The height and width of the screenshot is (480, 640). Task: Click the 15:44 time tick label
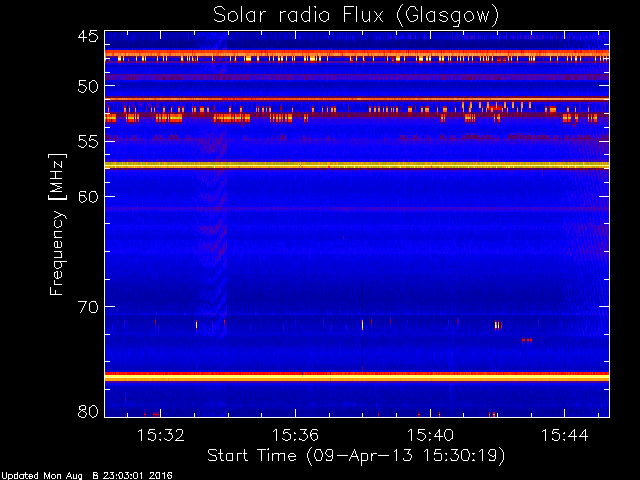(565, 435)
